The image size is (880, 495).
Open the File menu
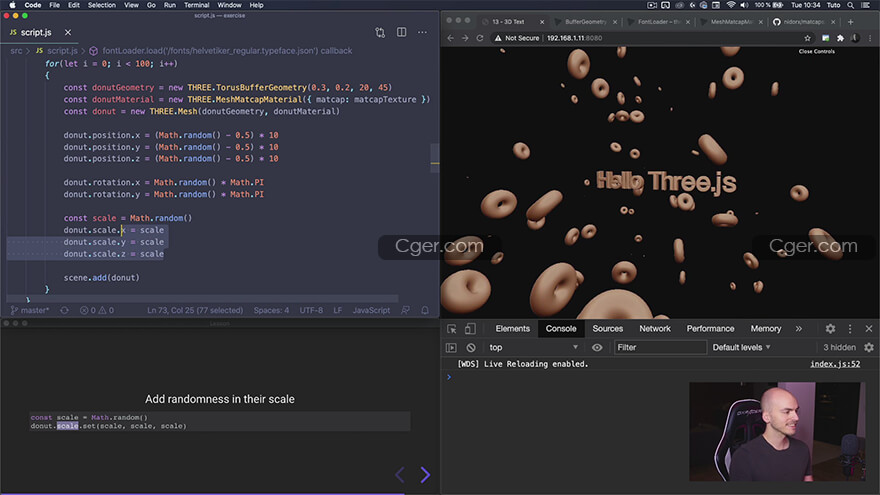pos(54,5)
